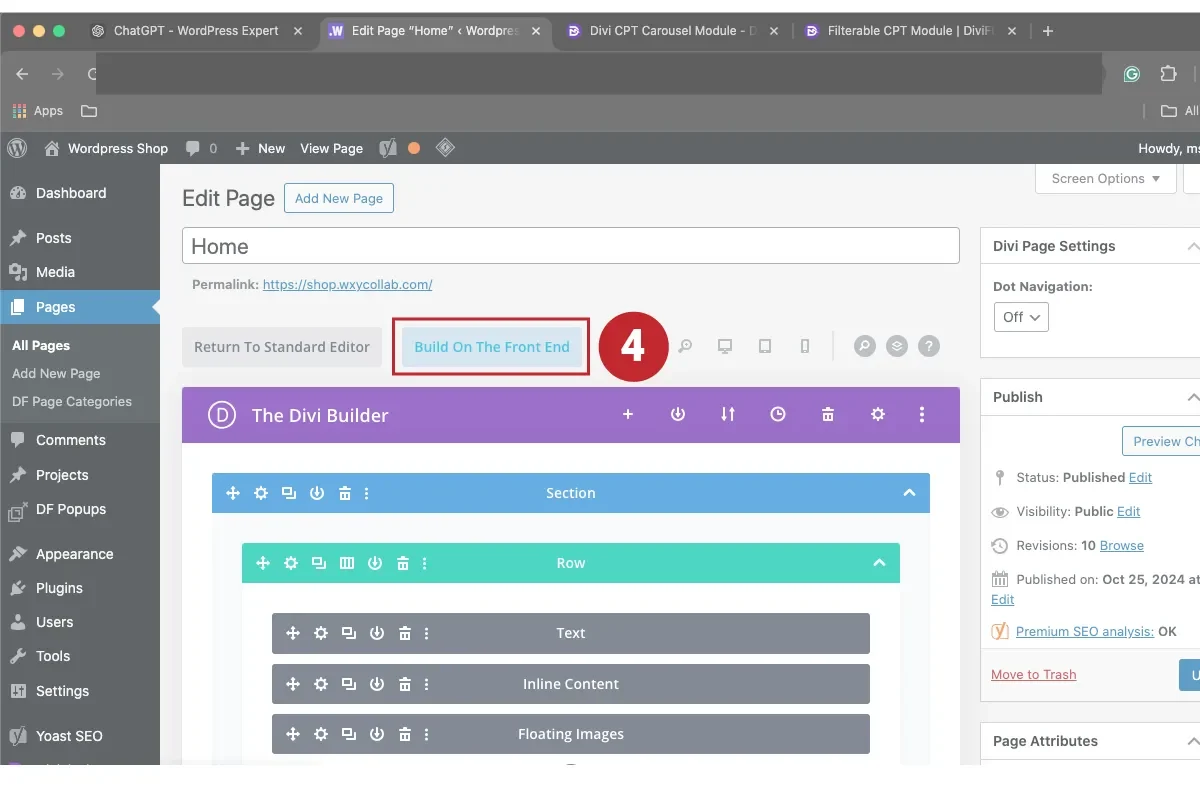Image resolution: width=1200 pixels, height=800 pixels.
Task: Duplicate the Text module with its copy icon
Action: point(349,633)
